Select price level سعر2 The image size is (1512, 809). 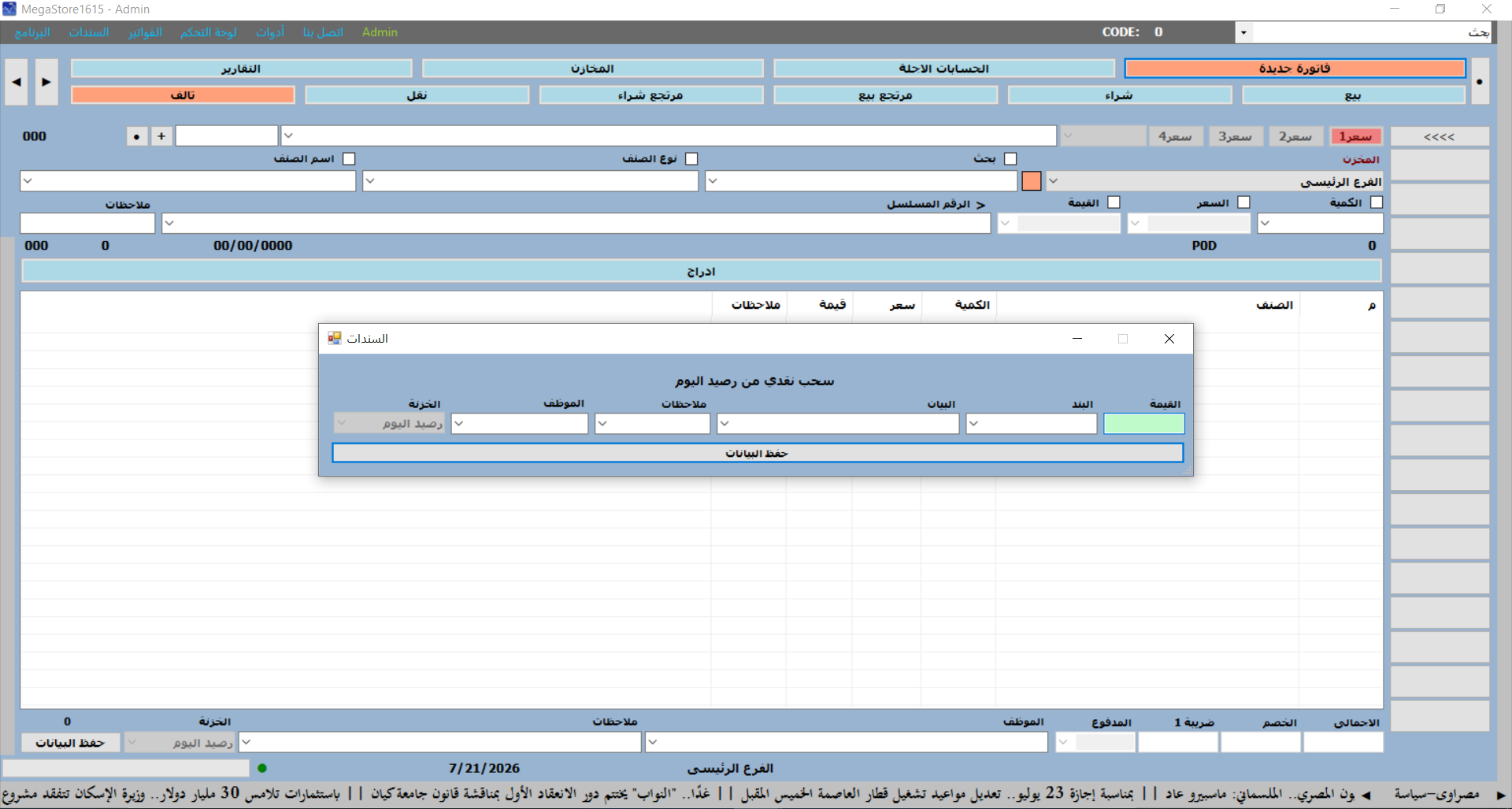click(1295, 136)
